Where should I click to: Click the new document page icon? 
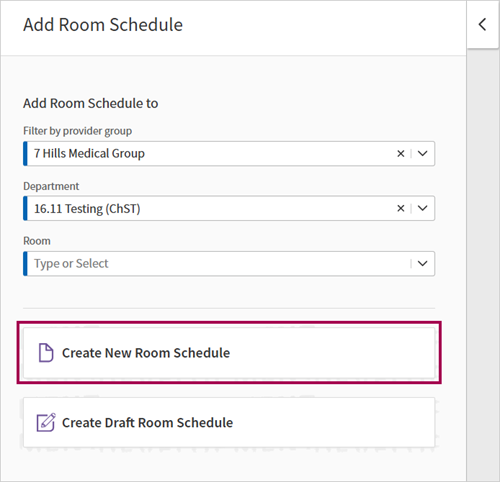tap(46, 353)
